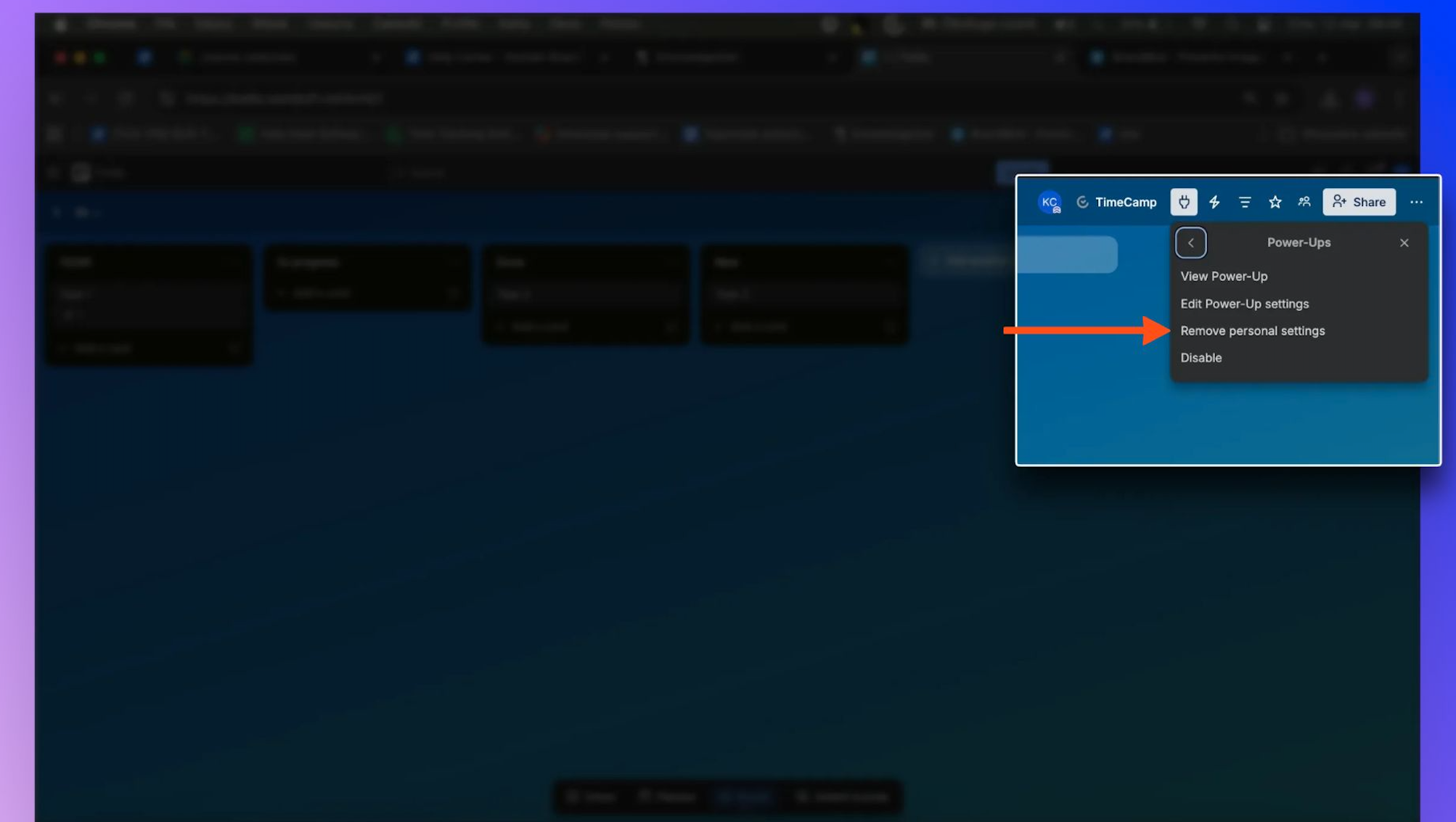Open the board filter icon

(1245, 202)
